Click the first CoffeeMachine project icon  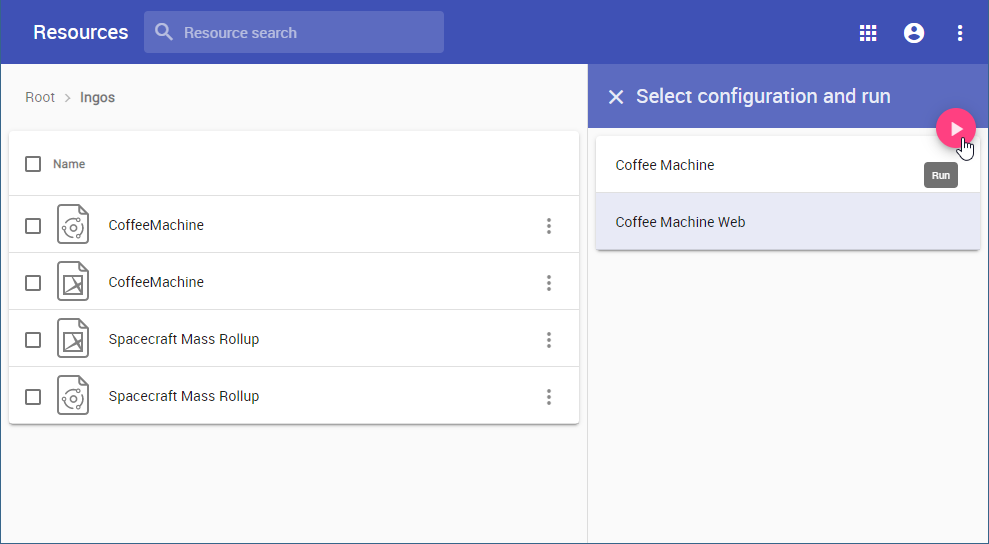click(x=73, y=226)
